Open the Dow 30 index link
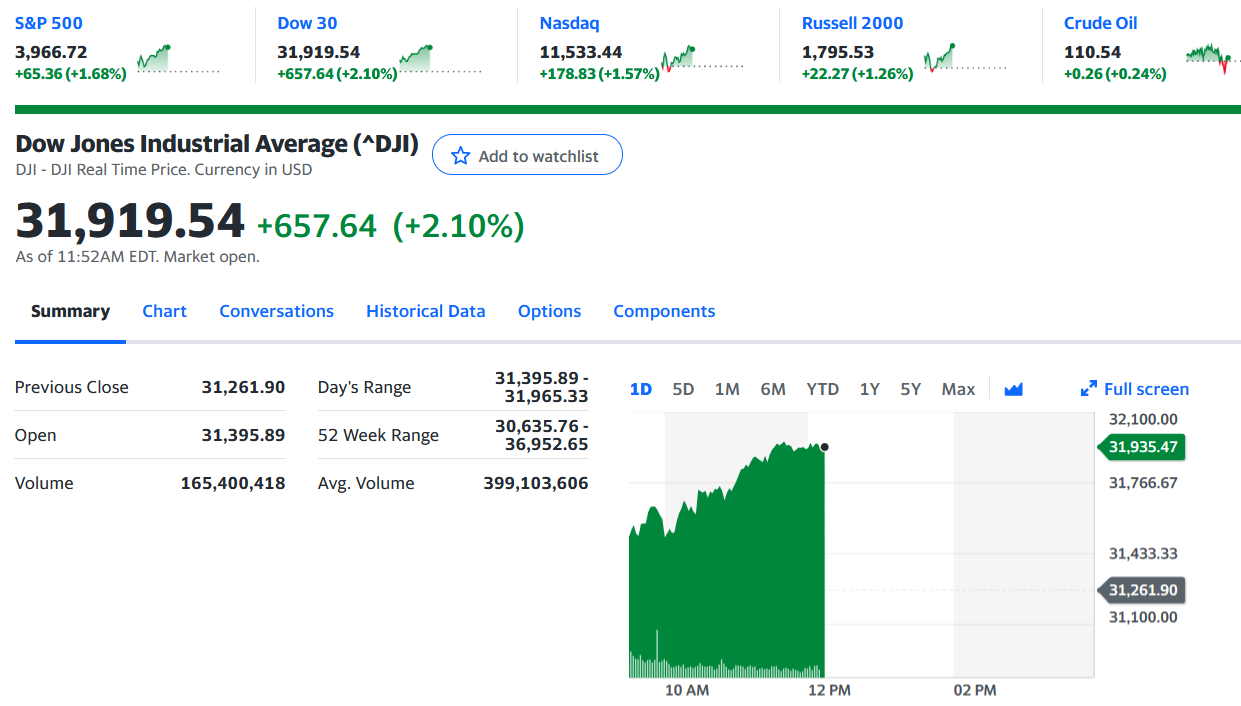This screenshot has height=706, width=1241. 307,23
